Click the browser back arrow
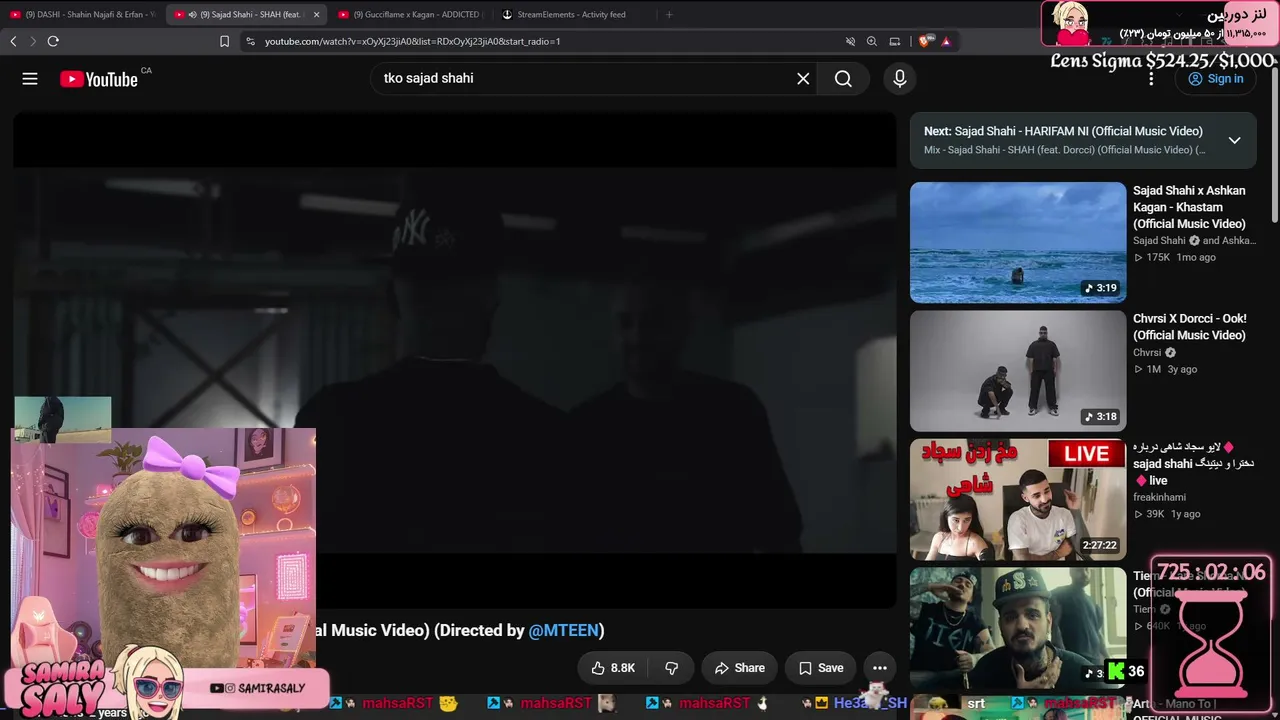Screen dimensions: 1280x720 coord(13,41)
